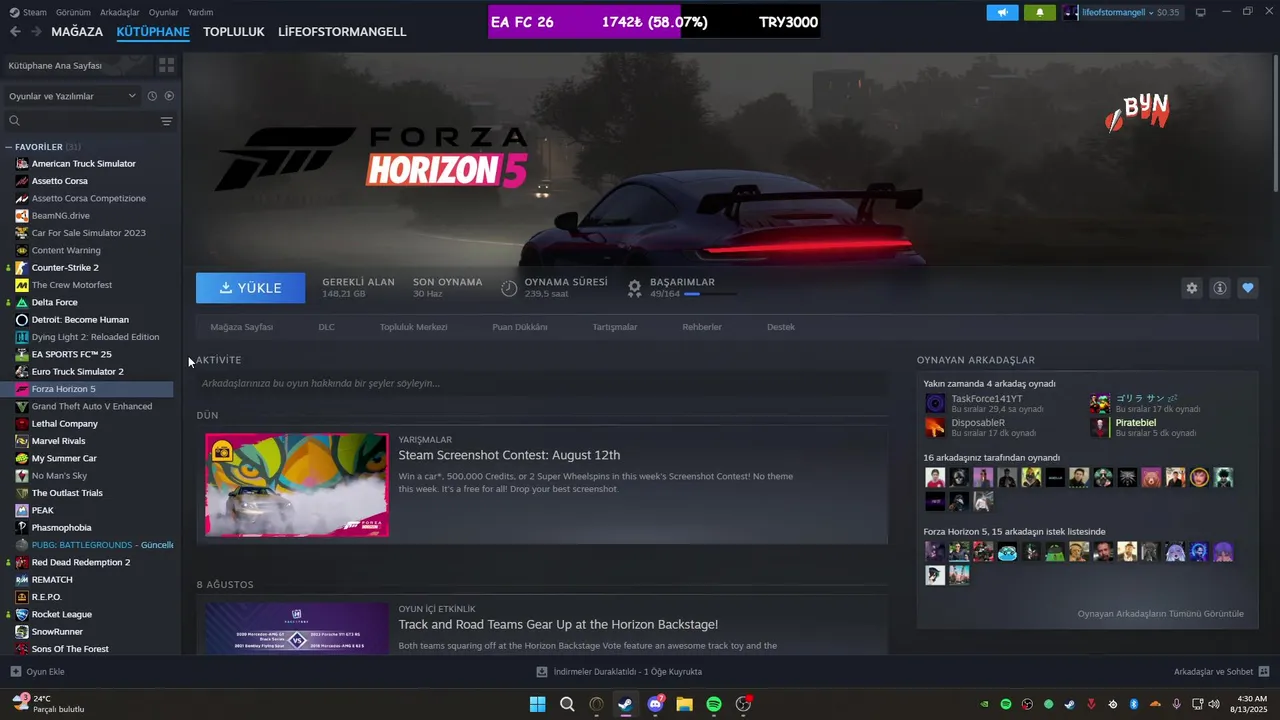The height and width of the screenshot is (720, 1280).
Task: Open the Rehberler link
Action: 702,327
